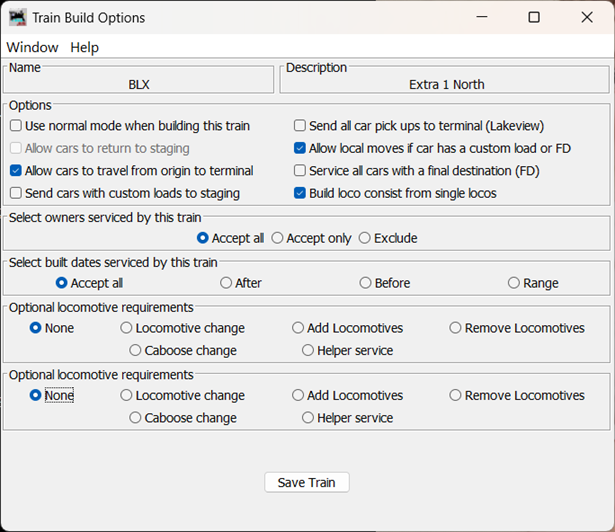Uncheck Build loco consist from single locos
This screenshot has height=532, width=615.
click(300, 193)
